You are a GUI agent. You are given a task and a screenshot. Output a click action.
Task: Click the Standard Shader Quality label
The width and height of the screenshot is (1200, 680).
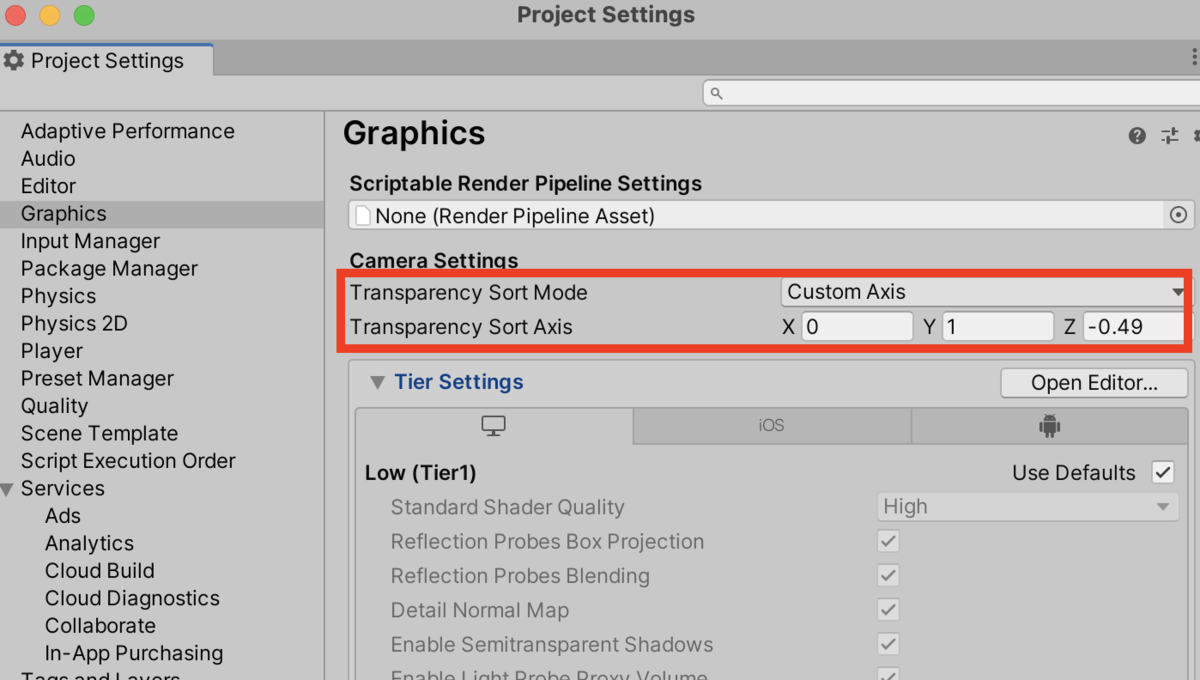(508, 507)
